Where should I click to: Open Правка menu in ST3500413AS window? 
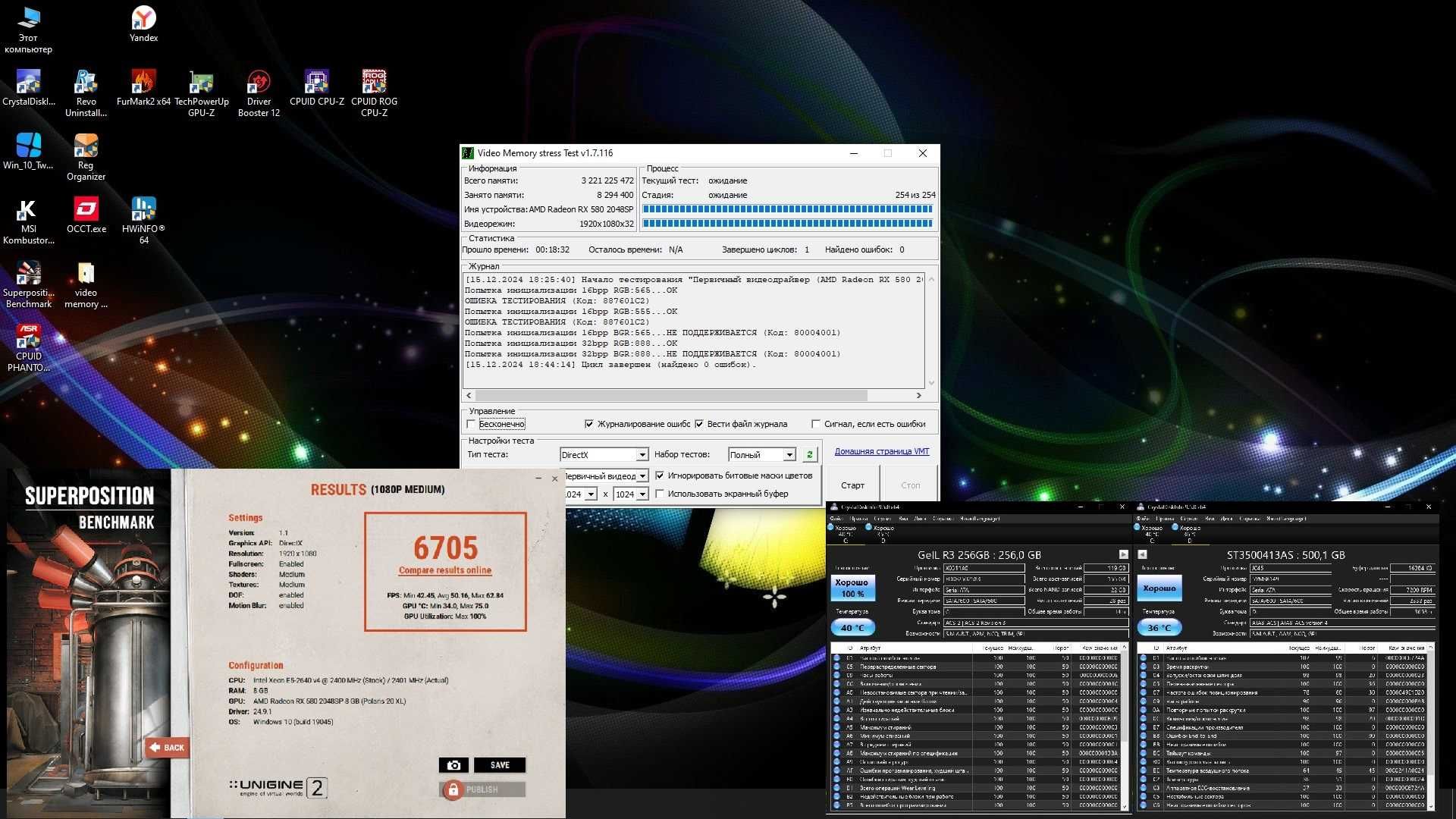point(1165,519)
